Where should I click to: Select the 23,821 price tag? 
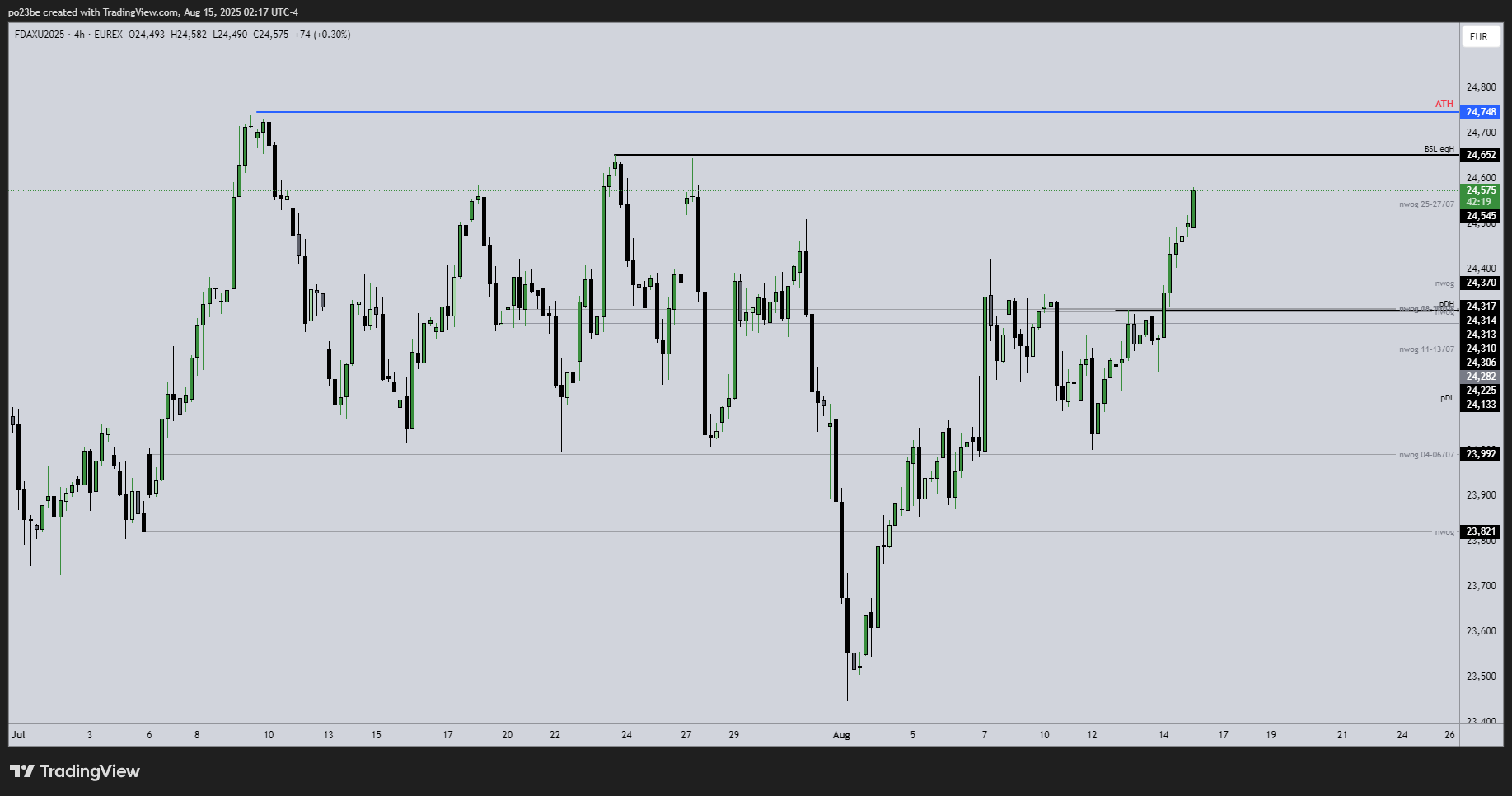point(1481,531)
